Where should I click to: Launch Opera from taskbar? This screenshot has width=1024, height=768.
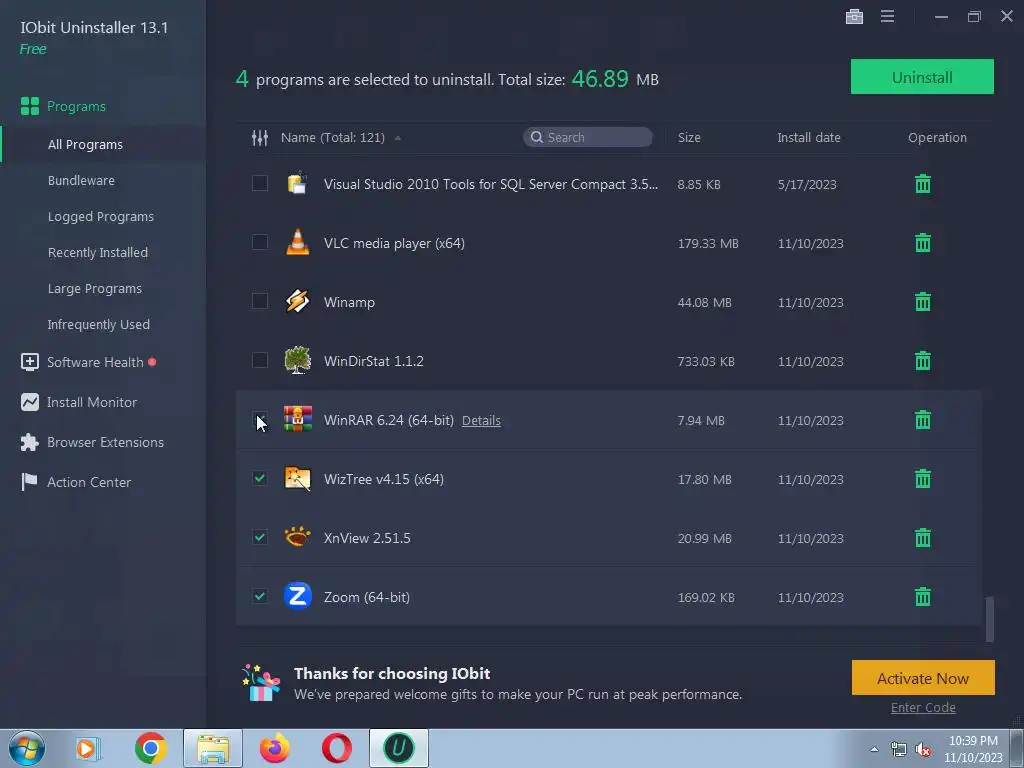point(337,748)
